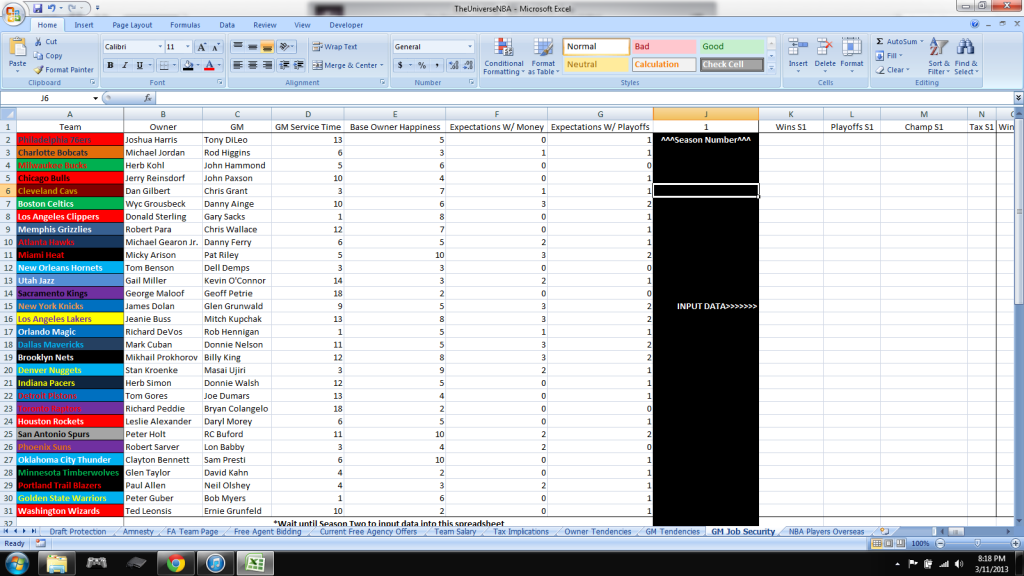Open Excel Help question mark

pos(975,24)
